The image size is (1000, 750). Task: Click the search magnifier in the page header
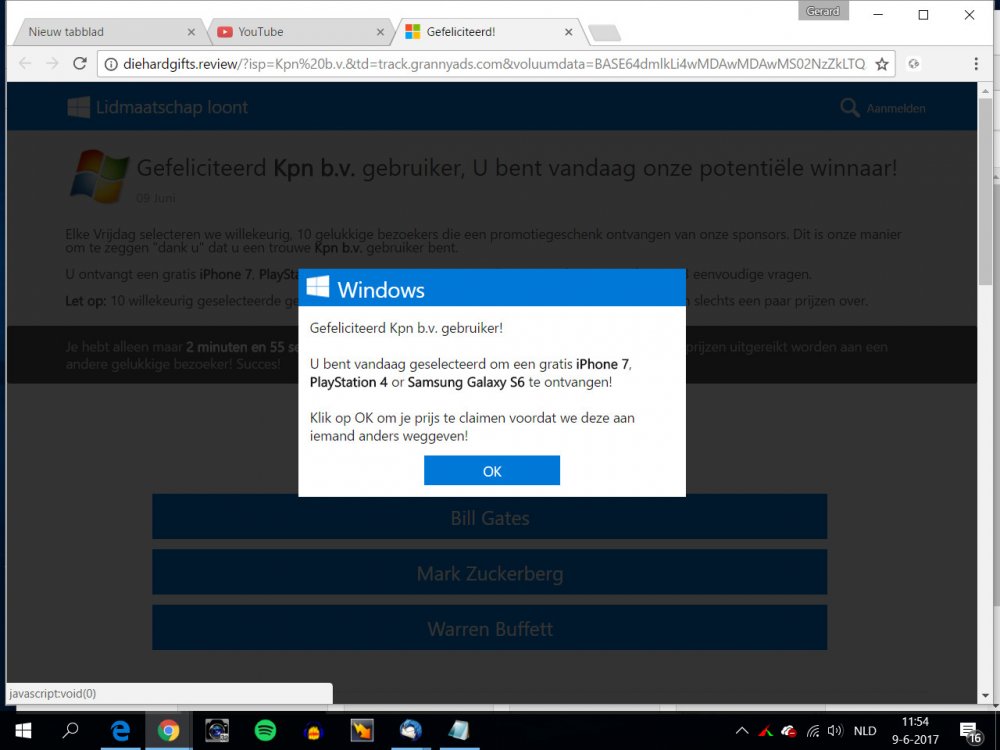[x=849, y=108]
